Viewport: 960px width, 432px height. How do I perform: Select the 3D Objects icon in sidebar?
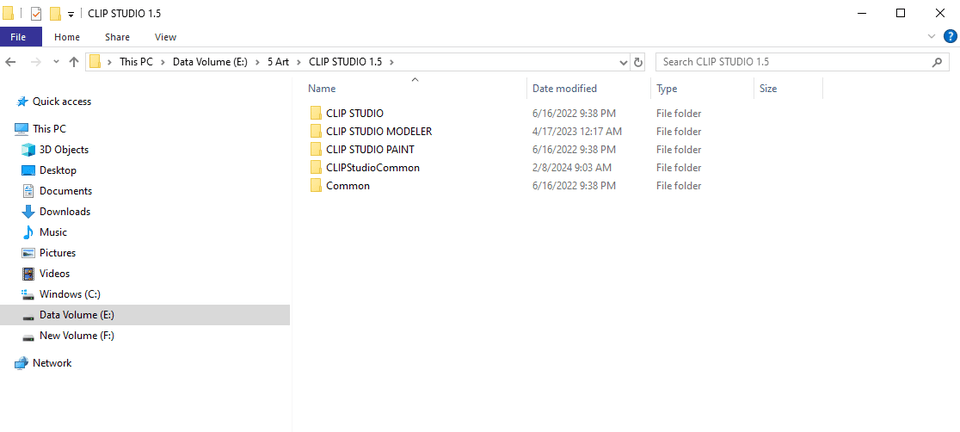tap(28, 150)
